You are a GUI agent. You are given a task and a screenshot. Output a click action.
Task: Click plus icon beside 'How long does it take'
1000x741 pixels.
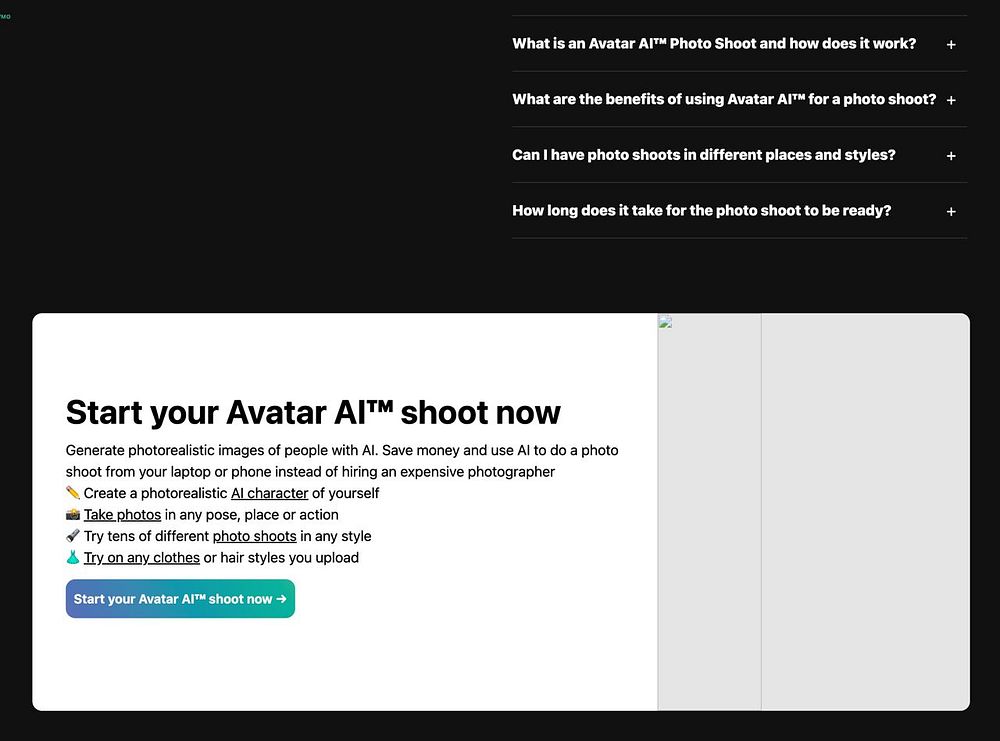[951, 211]
